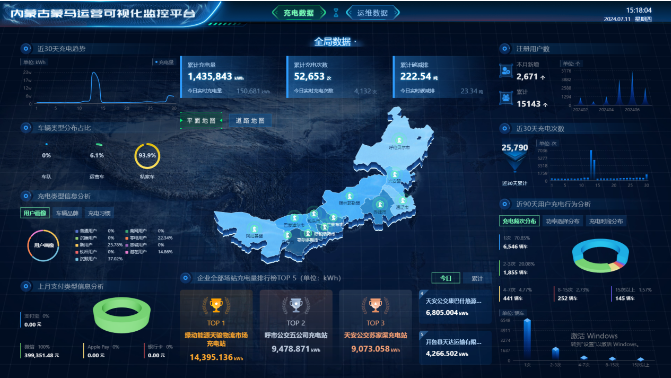671x378 pixels.
Task: Toggle the legend entry showing 22.34%
Action: click(149, 238)
